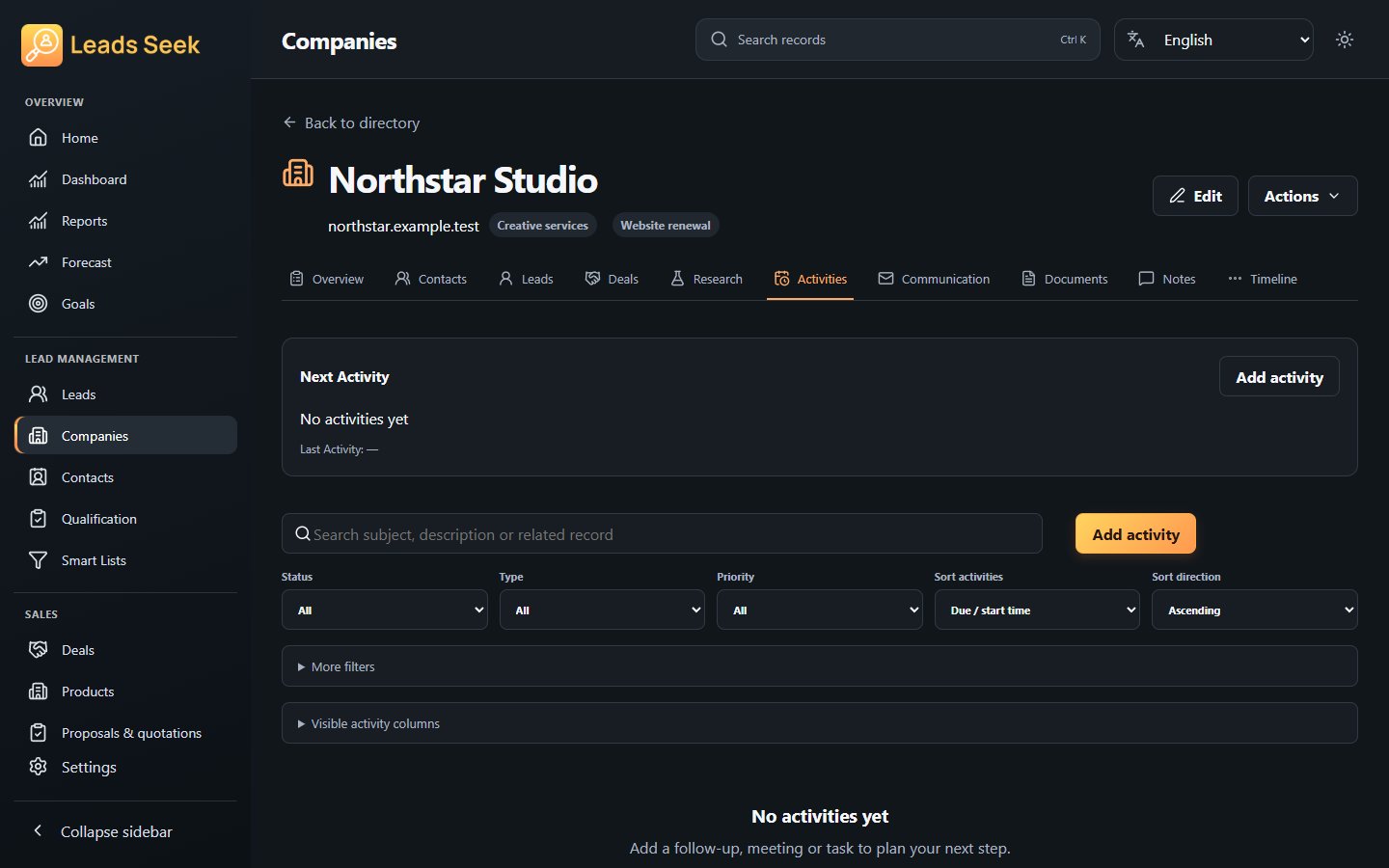This screenshot has height=868, width=1389.
Task: Select Companies in the sidebar
Action: [x=125, y=436]
